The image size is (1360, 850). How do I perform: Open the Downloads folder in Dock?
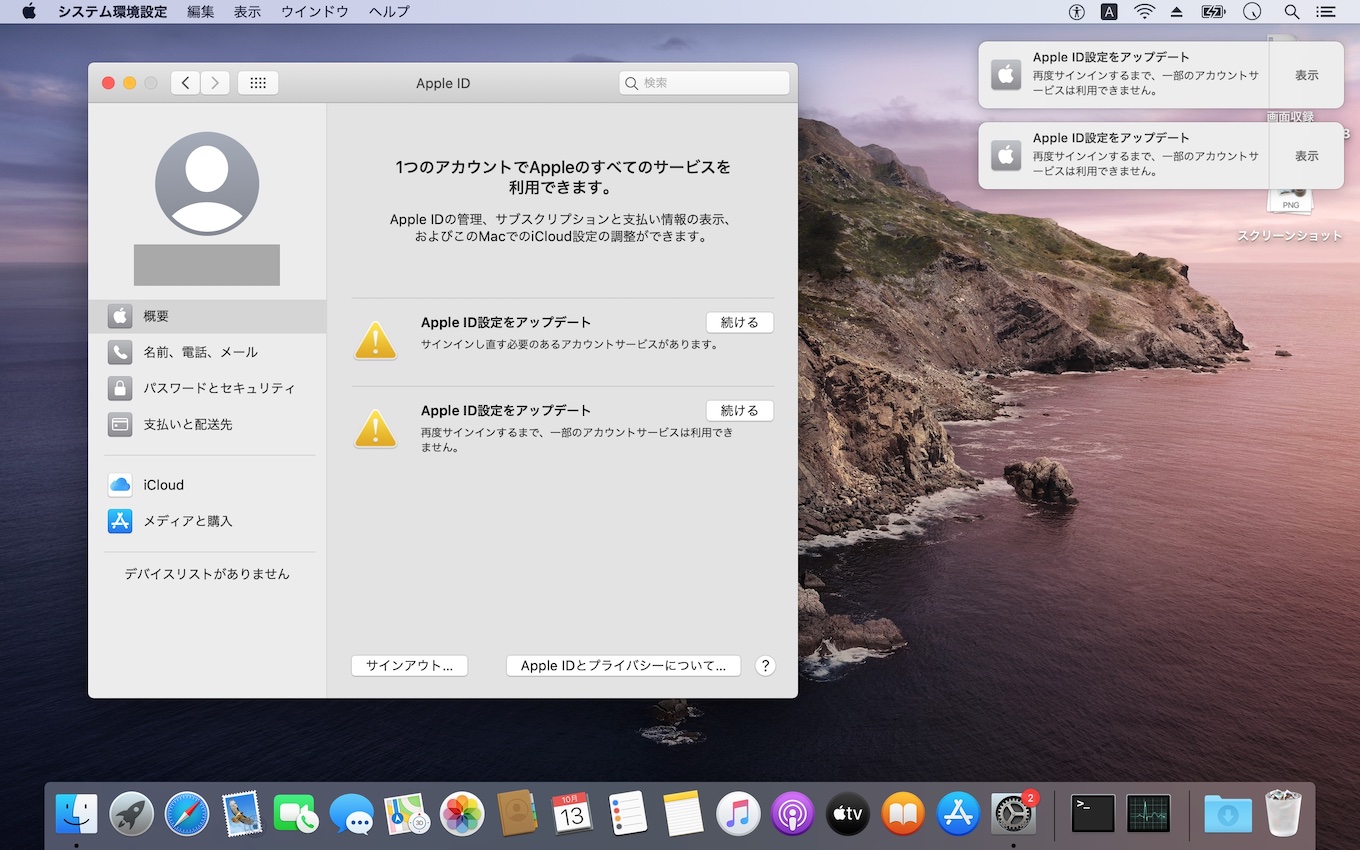pyautogui.click(x=1228, y=814)
